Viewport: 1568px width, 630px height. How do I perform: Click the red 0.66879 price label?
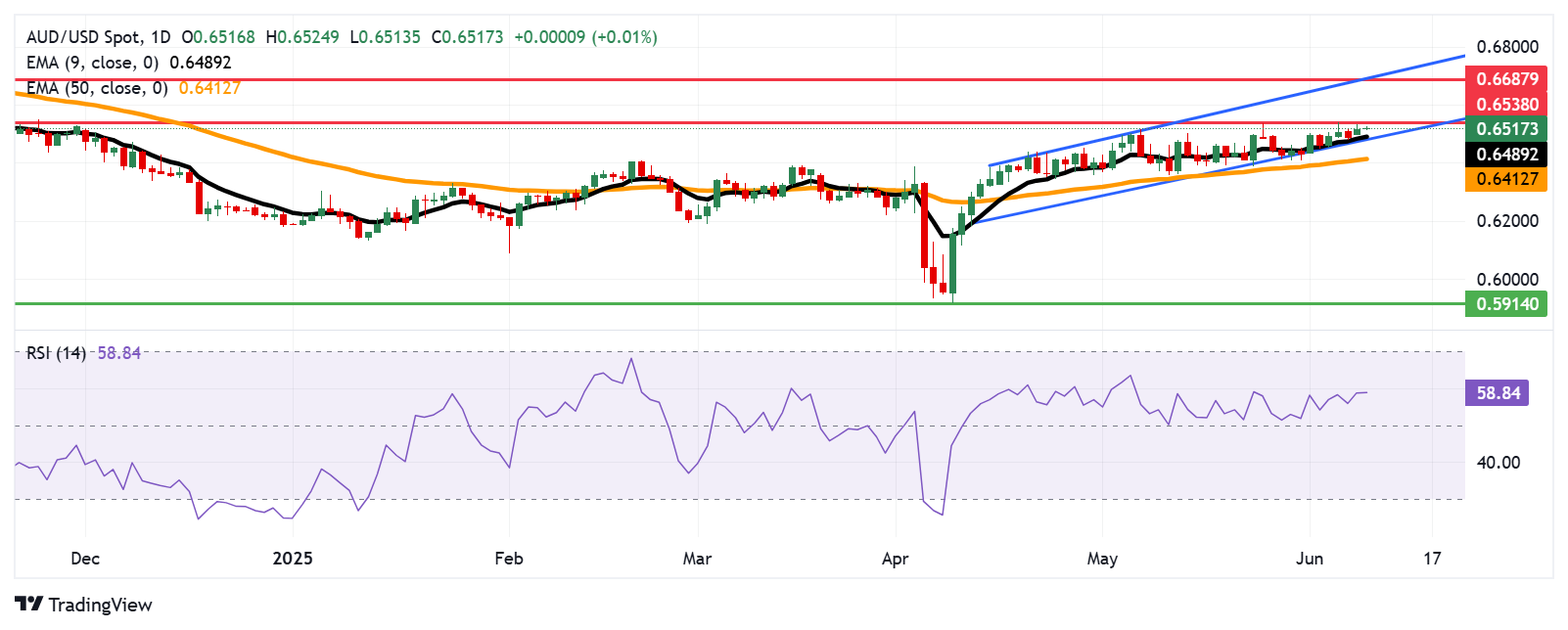pos(1506,78)
